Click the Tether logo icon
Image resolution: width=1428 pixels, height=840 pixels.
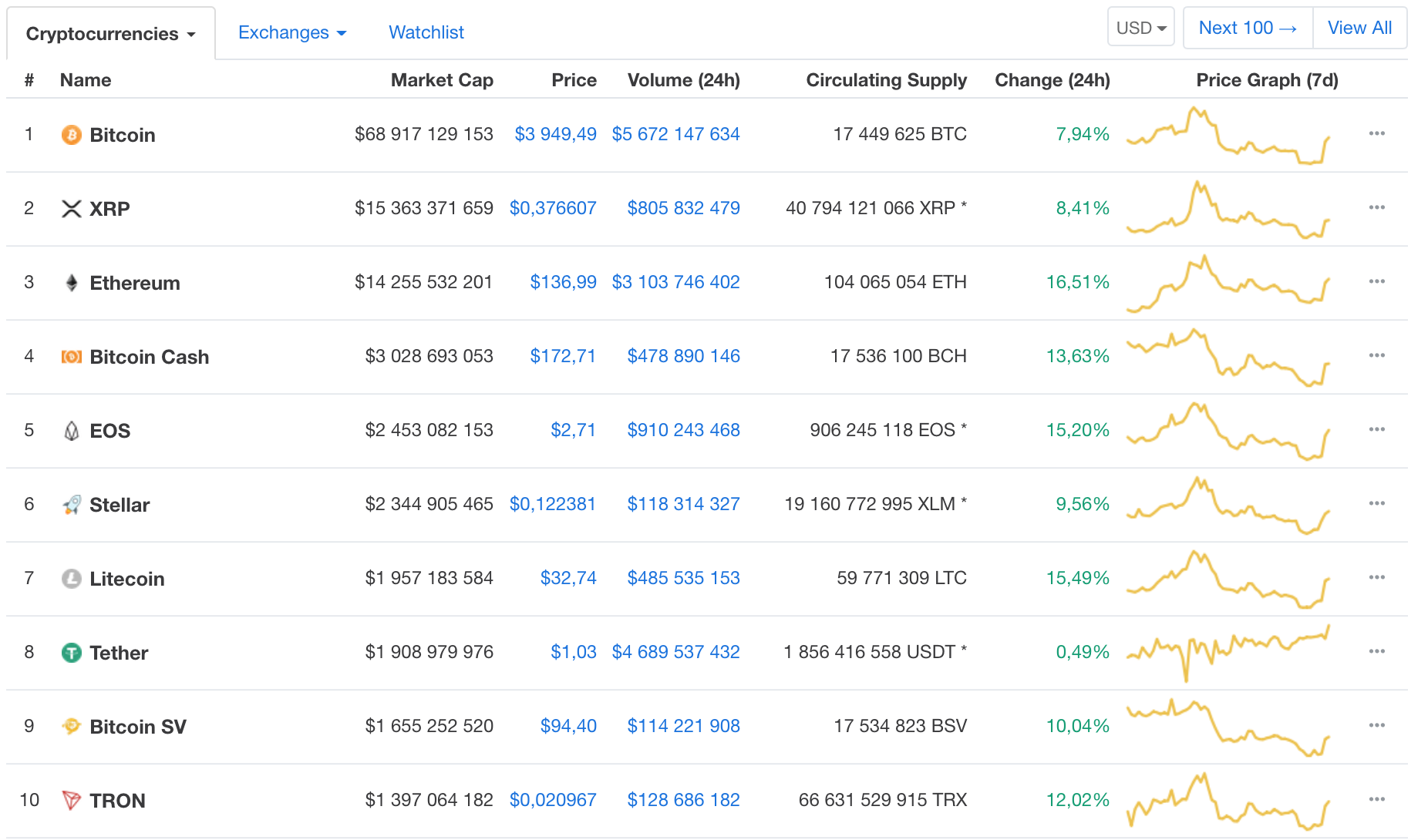[71, 653]
